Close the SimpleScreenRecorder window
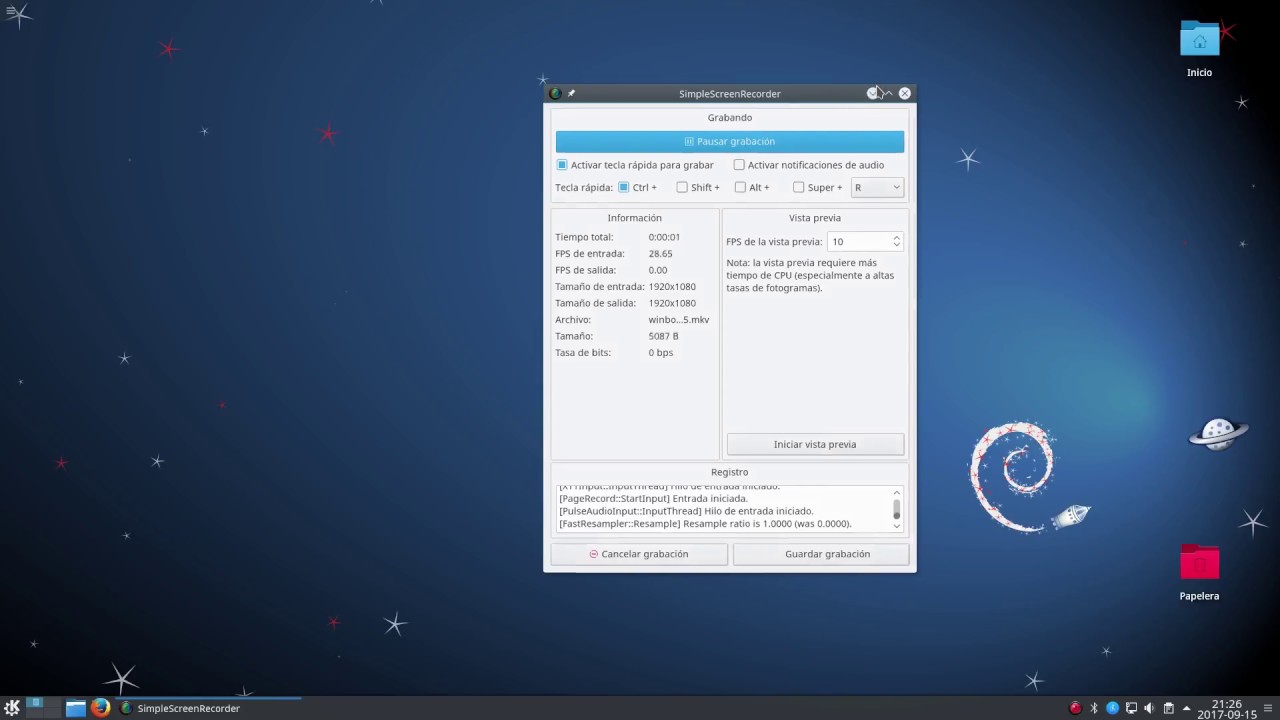The height and width of the screenshot is (720, 1280). pos(905,93)
